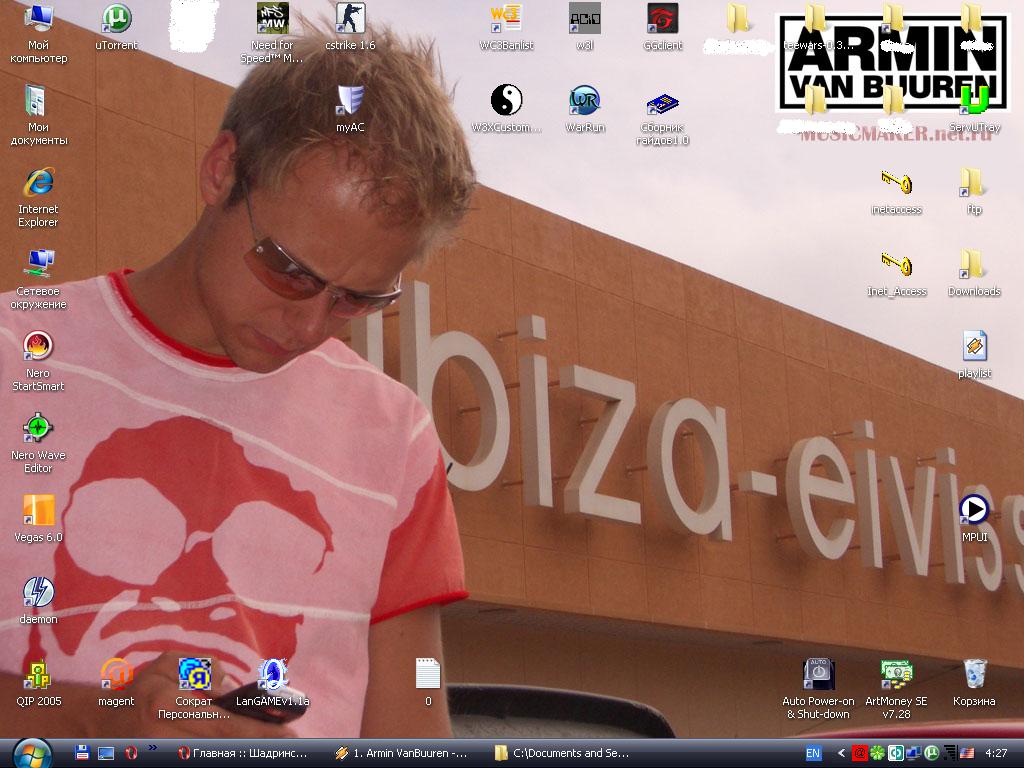This screenshot has height=768, width=1024.
Task: Open the Downloads folder shortcut
Action: click(974, 274)
